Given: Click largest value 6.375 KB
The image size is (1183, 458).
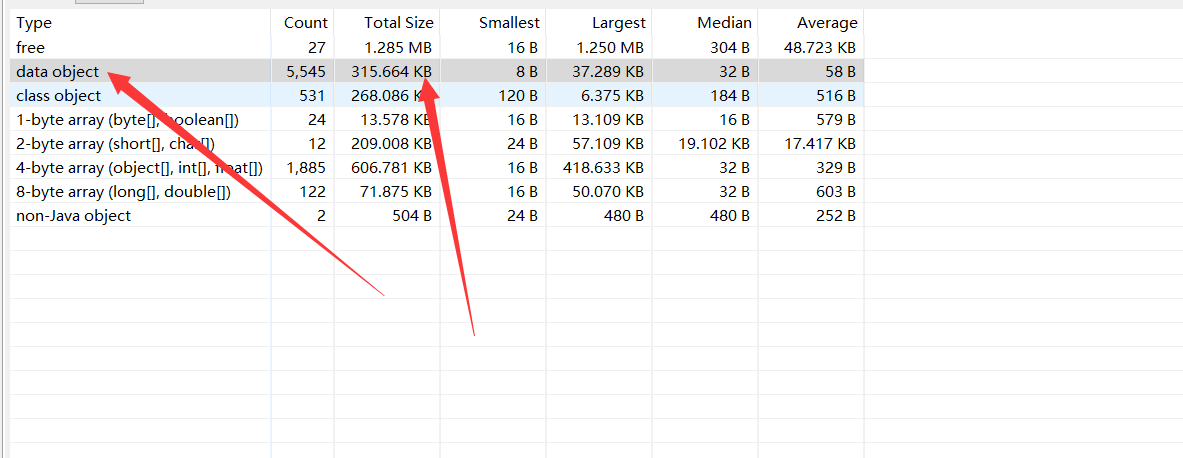Looking at the screenshot, I should 611,96.
